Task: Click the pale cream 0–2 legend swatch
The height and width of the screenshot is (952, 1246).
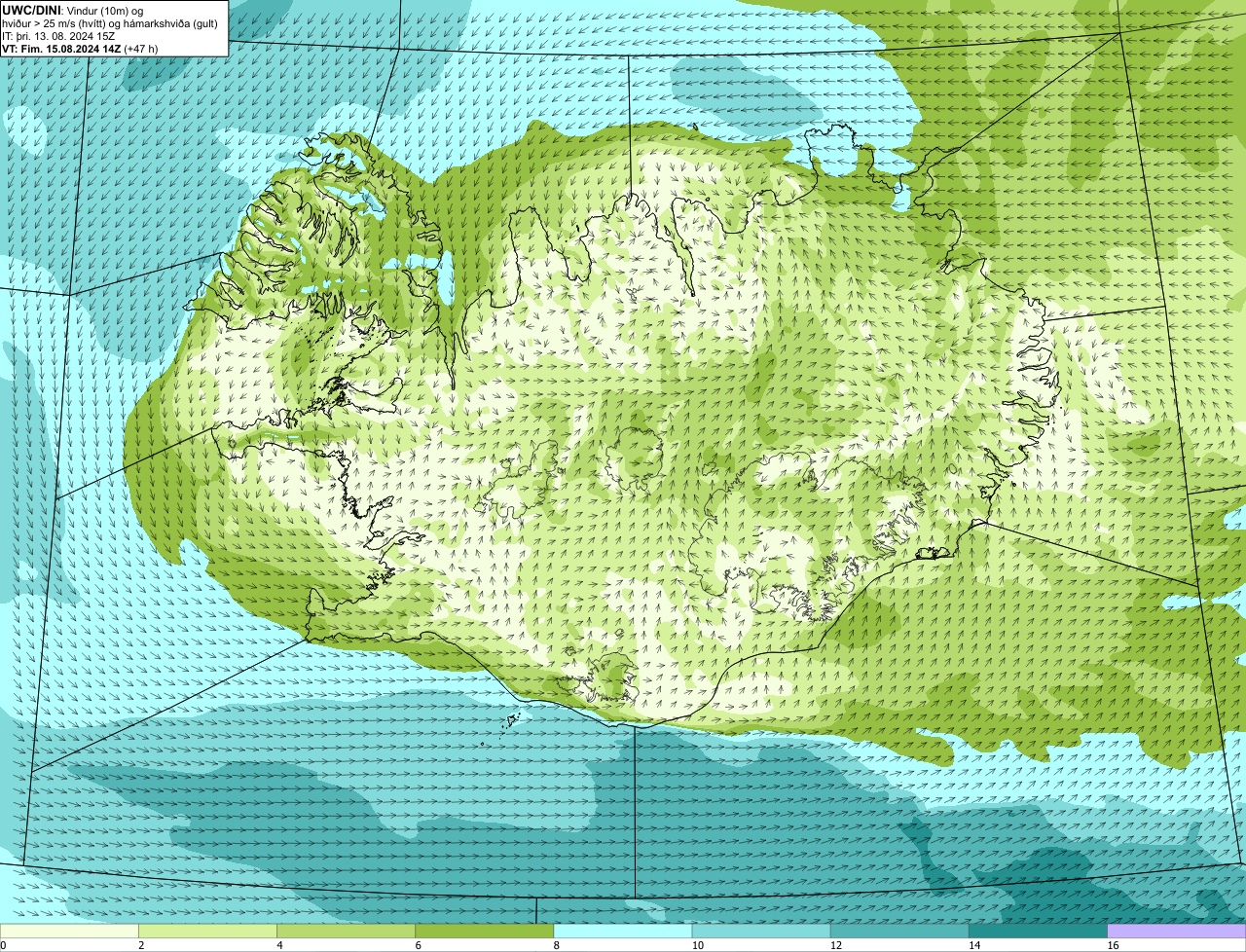Action: [x=69, y=931]
